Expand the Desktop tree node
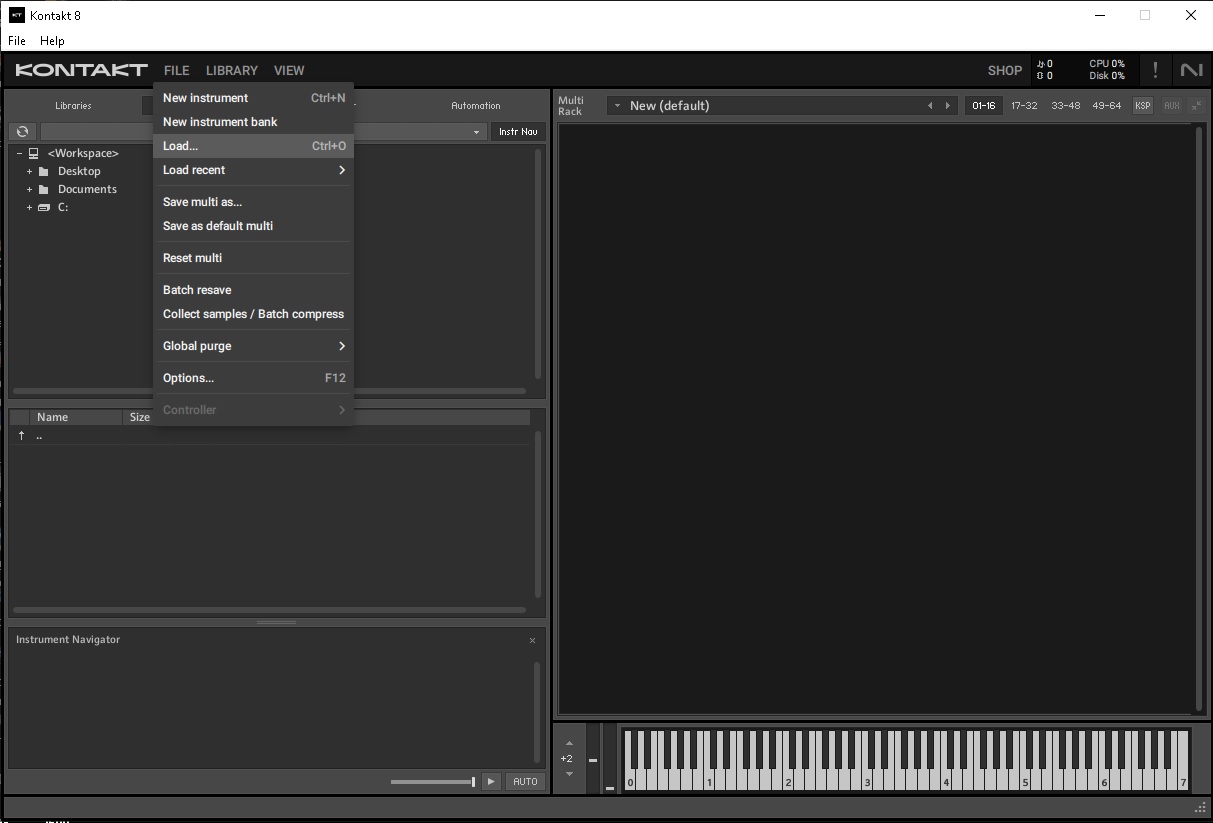Screen dimensions: 1213x823 [x=29, y=171]
